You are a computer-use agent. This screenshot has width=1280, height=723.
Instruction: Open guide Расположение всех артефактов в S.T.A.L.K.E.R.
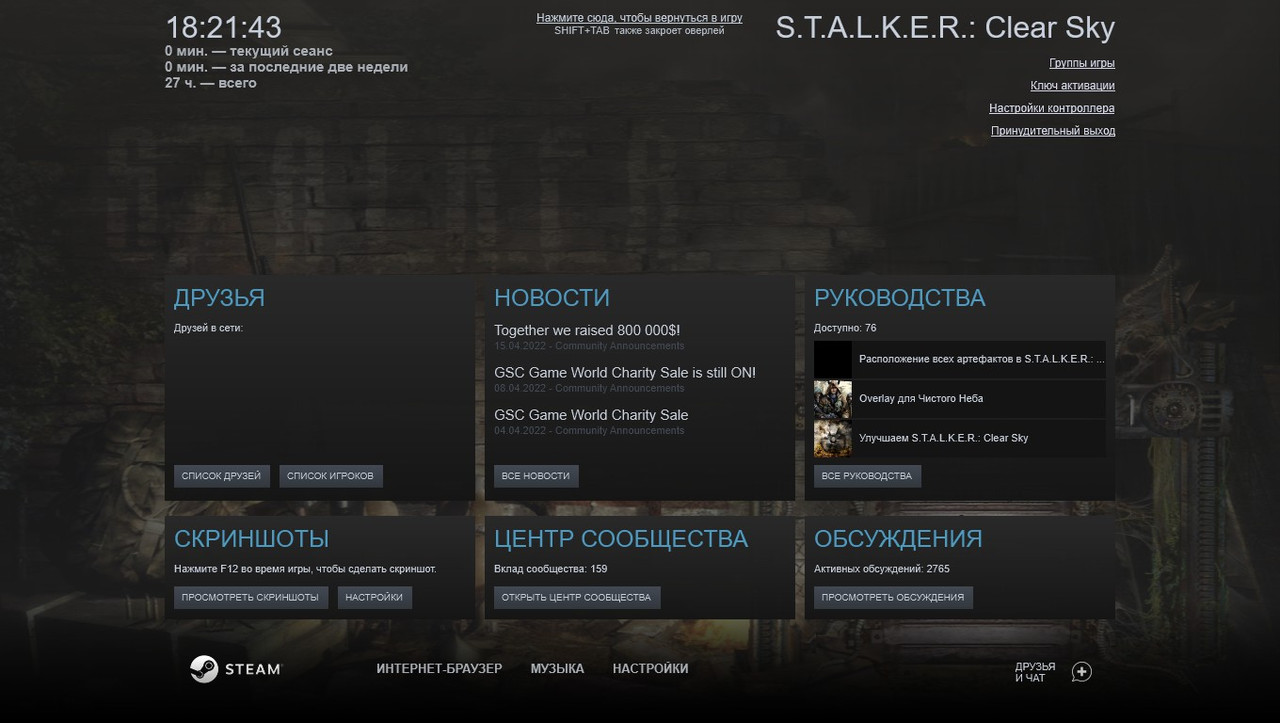coord(960,359)
